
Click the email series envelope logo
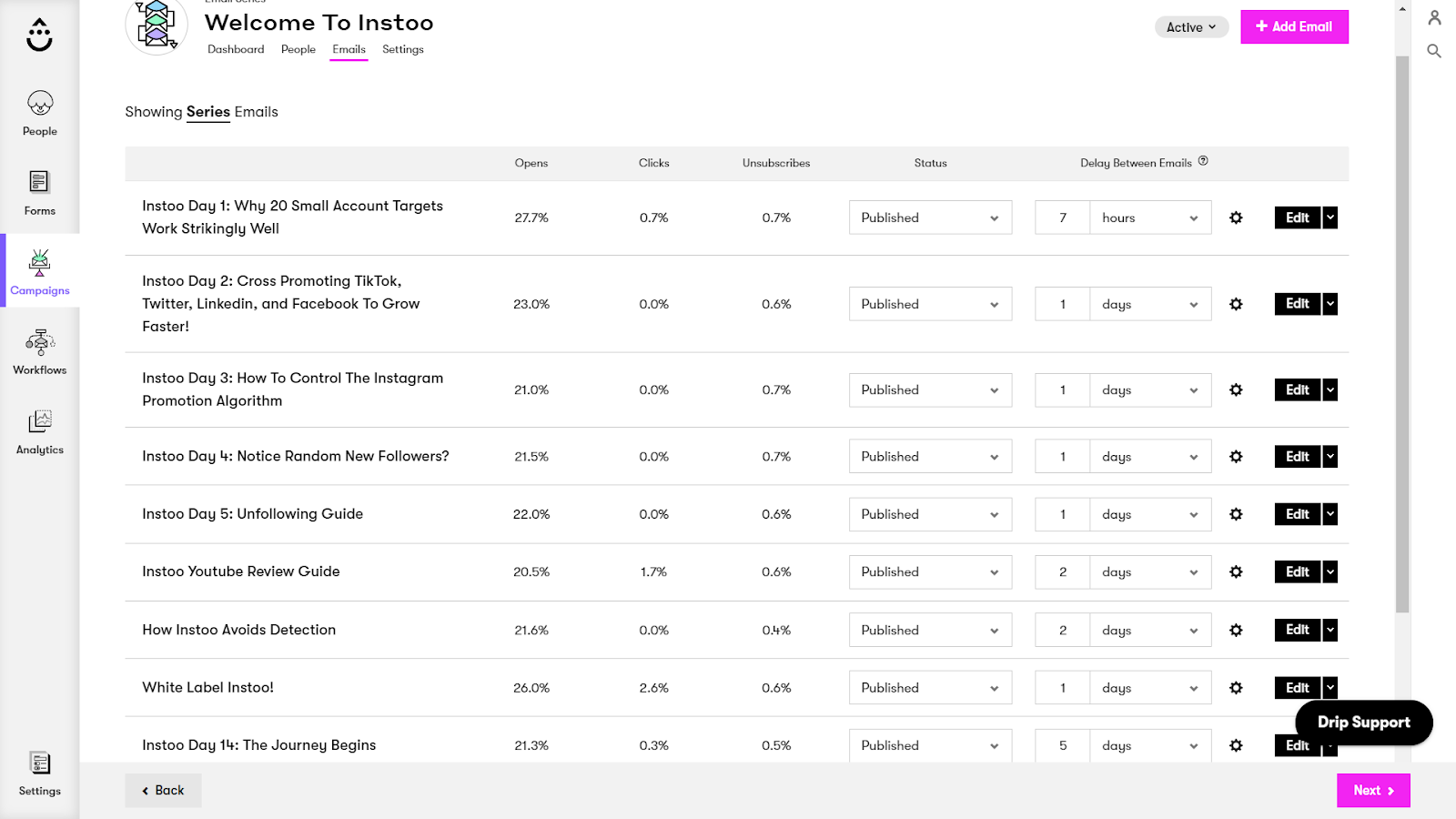tap(157, 25)
